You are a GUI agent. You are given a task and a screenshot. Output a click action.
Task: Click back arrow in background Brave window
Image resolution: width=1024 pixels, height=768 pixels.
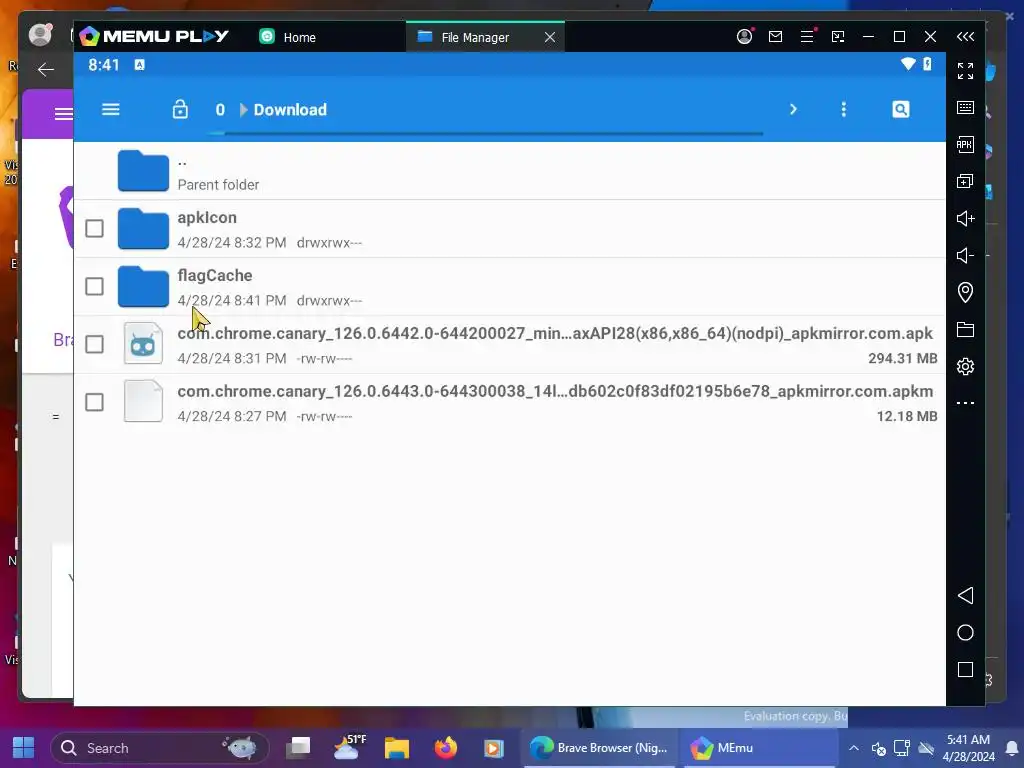coord(46,69)
